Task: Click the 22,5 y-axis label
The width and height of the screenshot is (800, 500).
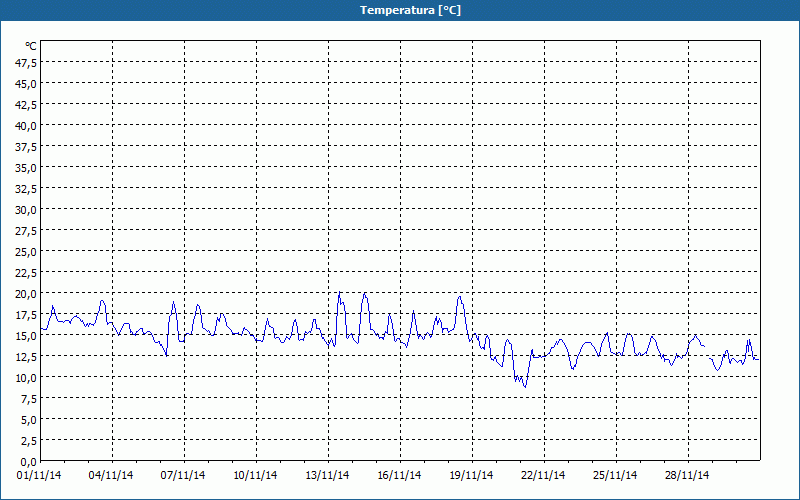Action: (x=27, y=273)
